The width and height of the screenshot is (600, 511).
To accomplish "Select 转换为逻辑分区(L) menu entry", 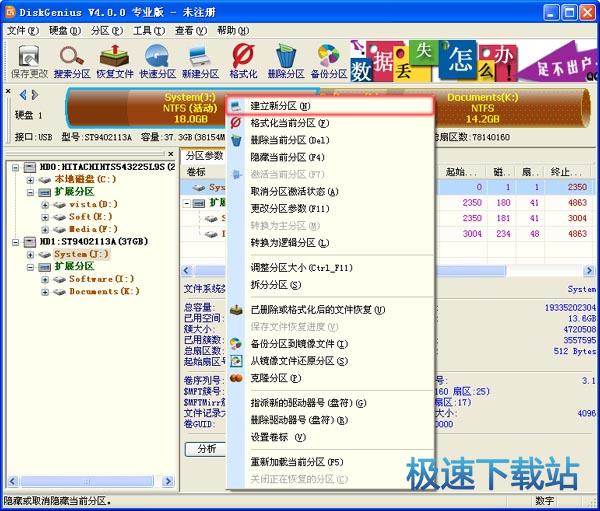I will click(330, 243).
